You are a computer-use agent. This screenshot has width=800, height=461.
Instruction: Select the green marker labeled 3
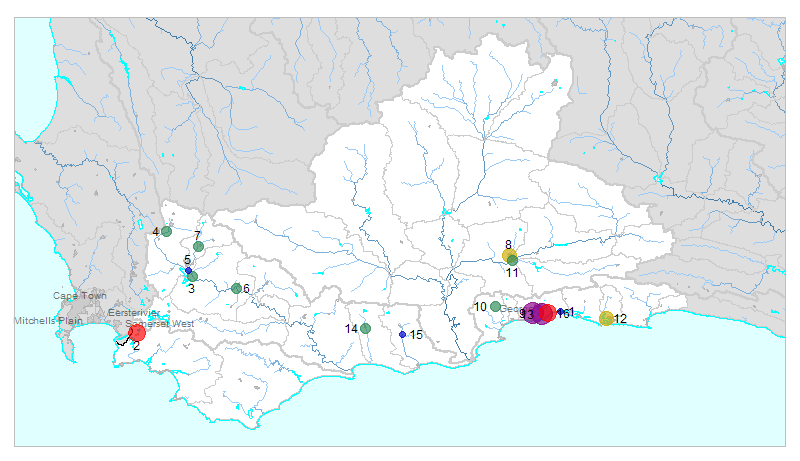point(192,277)
